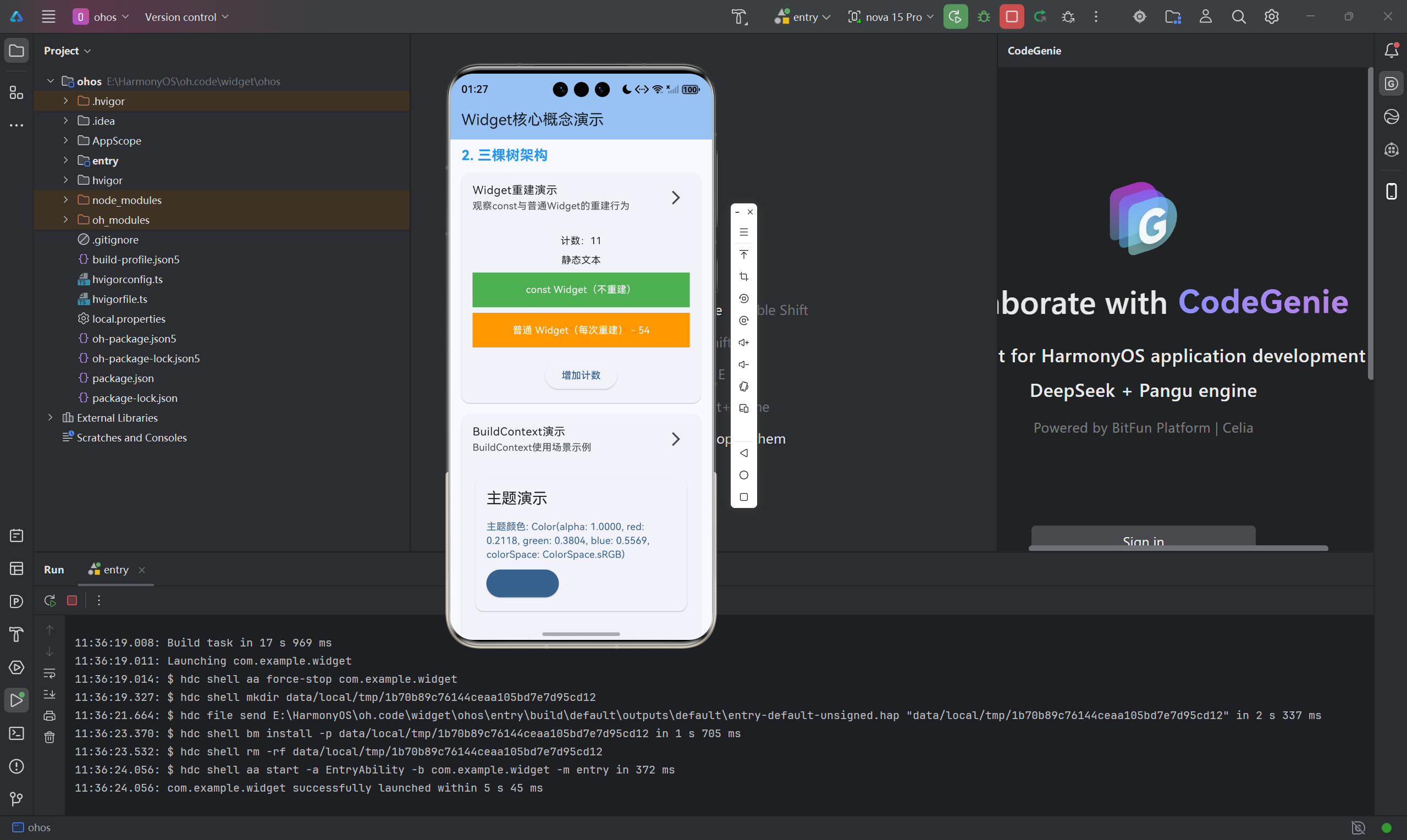Click the CodeGenie horizontal scrollbar
Viewport: 1407px width, 840px height.
click(1177, 548)
